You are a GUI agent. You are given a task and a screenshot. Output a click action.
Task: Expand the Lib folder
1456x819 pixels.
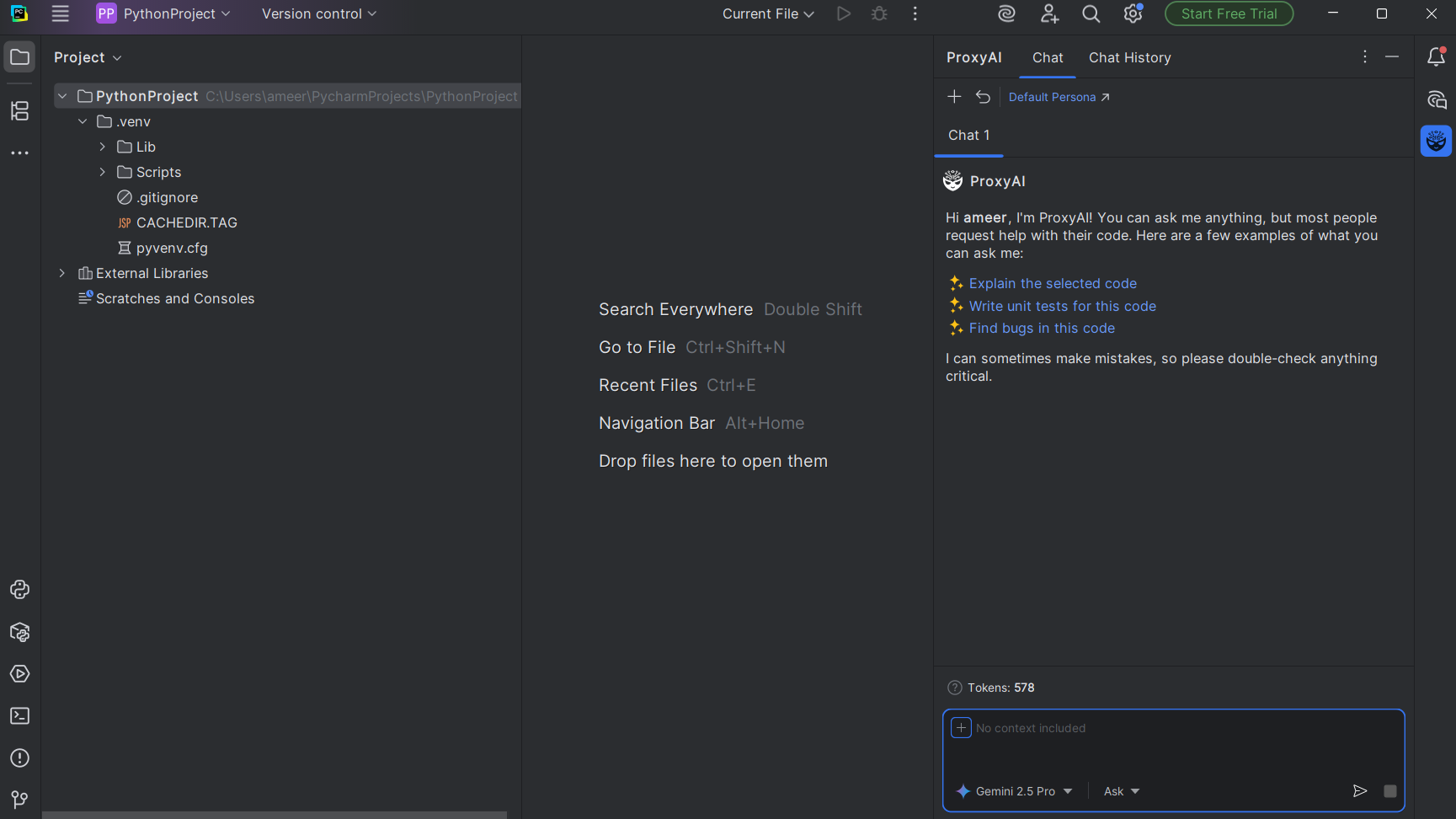pos(103,147)
